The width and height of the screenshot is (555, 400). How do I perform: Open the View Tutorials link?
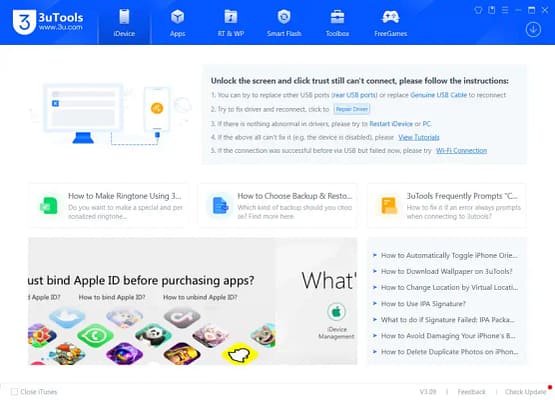419,137
